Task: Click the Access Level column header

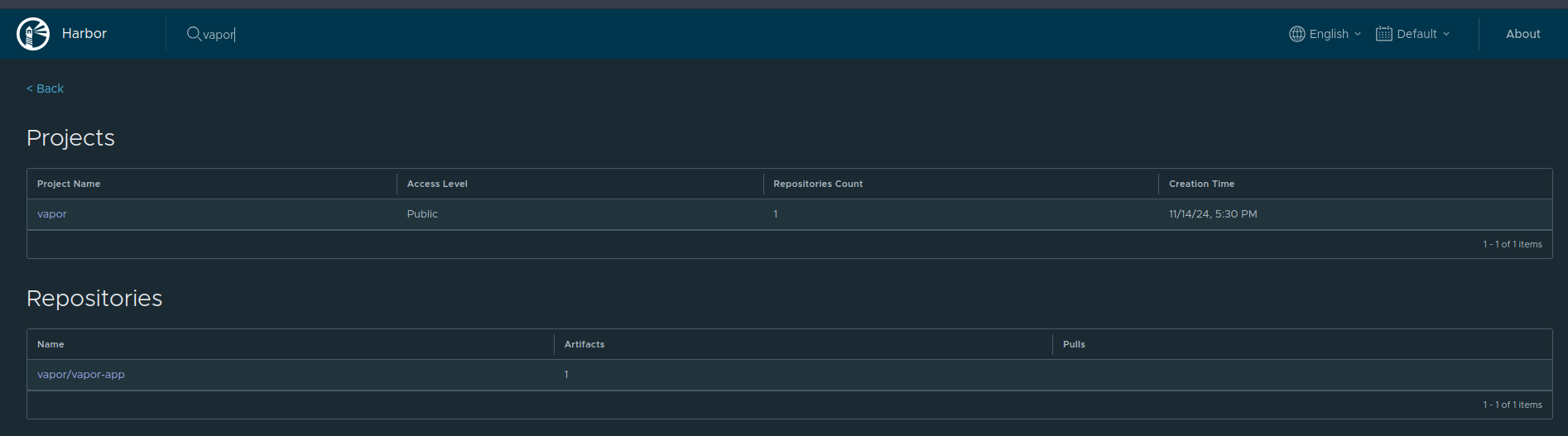Action: pos(437,184)
